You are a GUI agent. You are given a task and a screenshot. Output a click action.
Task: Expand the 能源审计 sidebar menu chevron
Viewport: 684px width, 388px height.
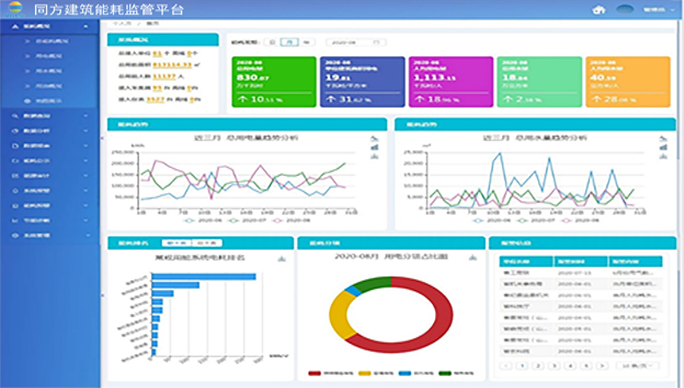(86, 175)
